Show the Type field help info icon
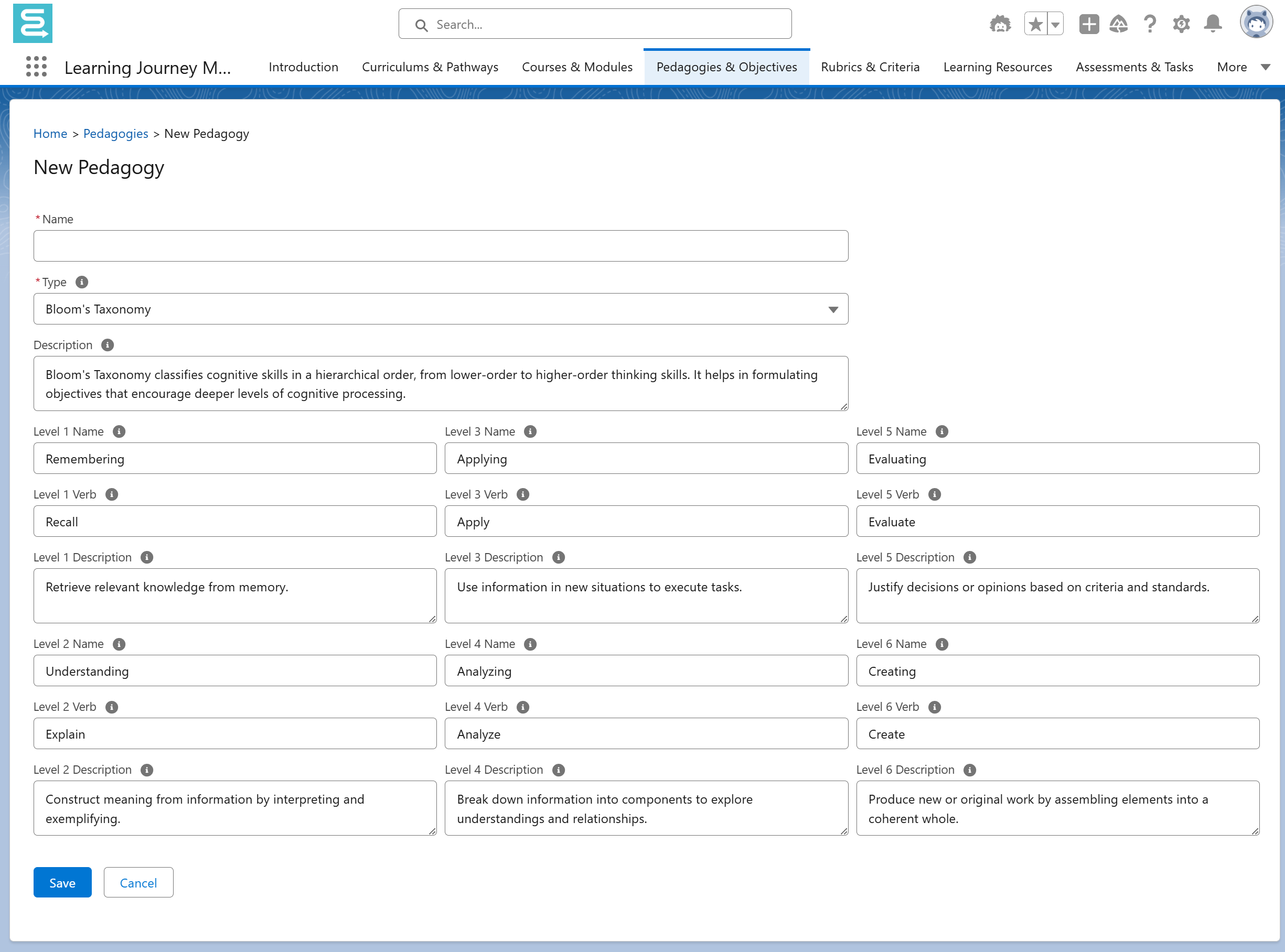The image size is (1285, 952). [82, 283]
